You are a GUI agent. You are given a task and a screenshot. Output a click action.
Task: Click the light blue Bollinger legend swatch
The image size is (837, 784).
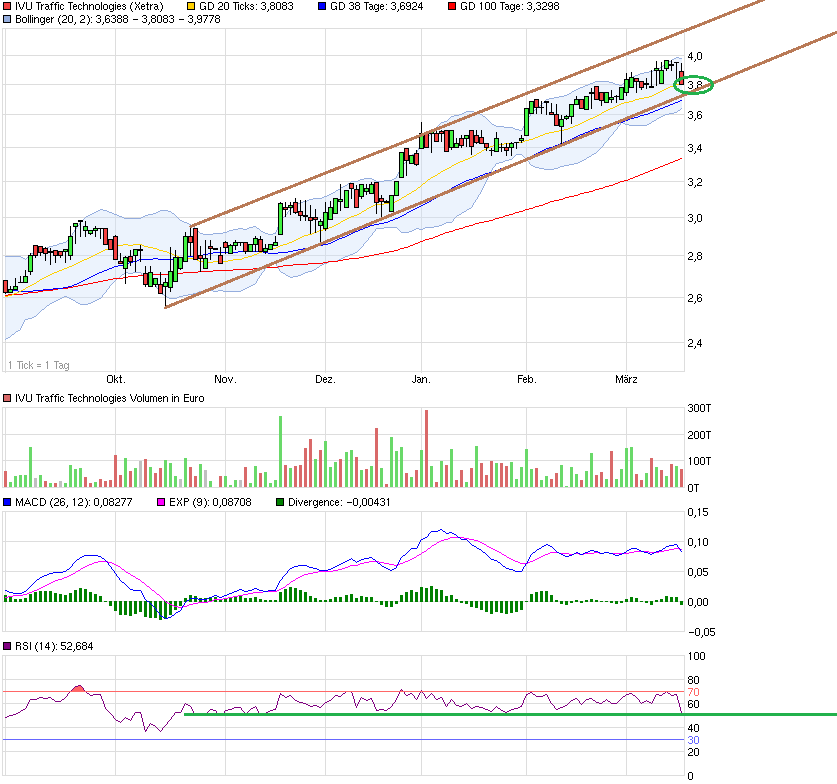pyautogui.click(x=7, y=19)
